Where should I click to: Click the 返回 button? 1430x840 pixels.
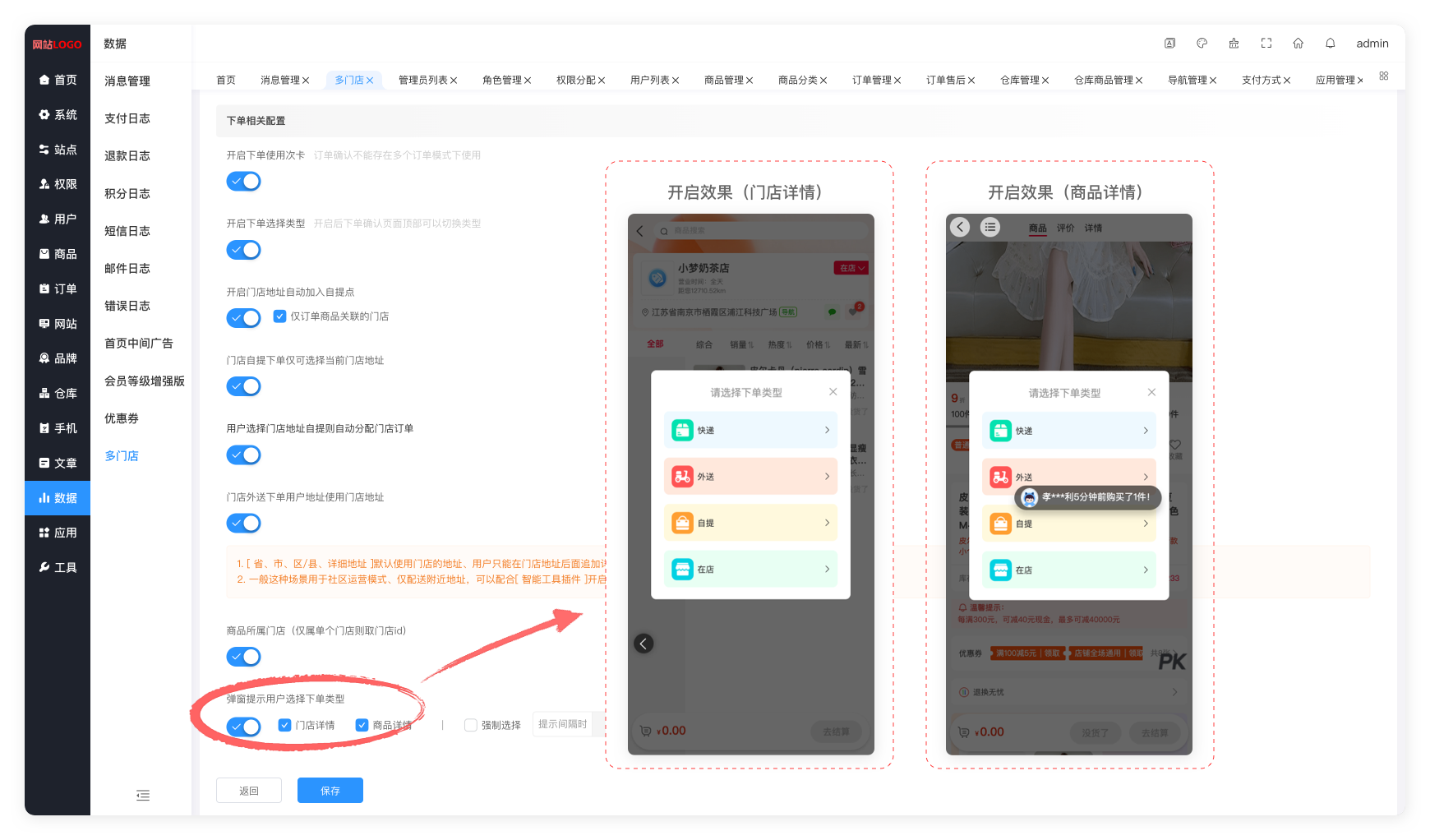click(248, 791)
